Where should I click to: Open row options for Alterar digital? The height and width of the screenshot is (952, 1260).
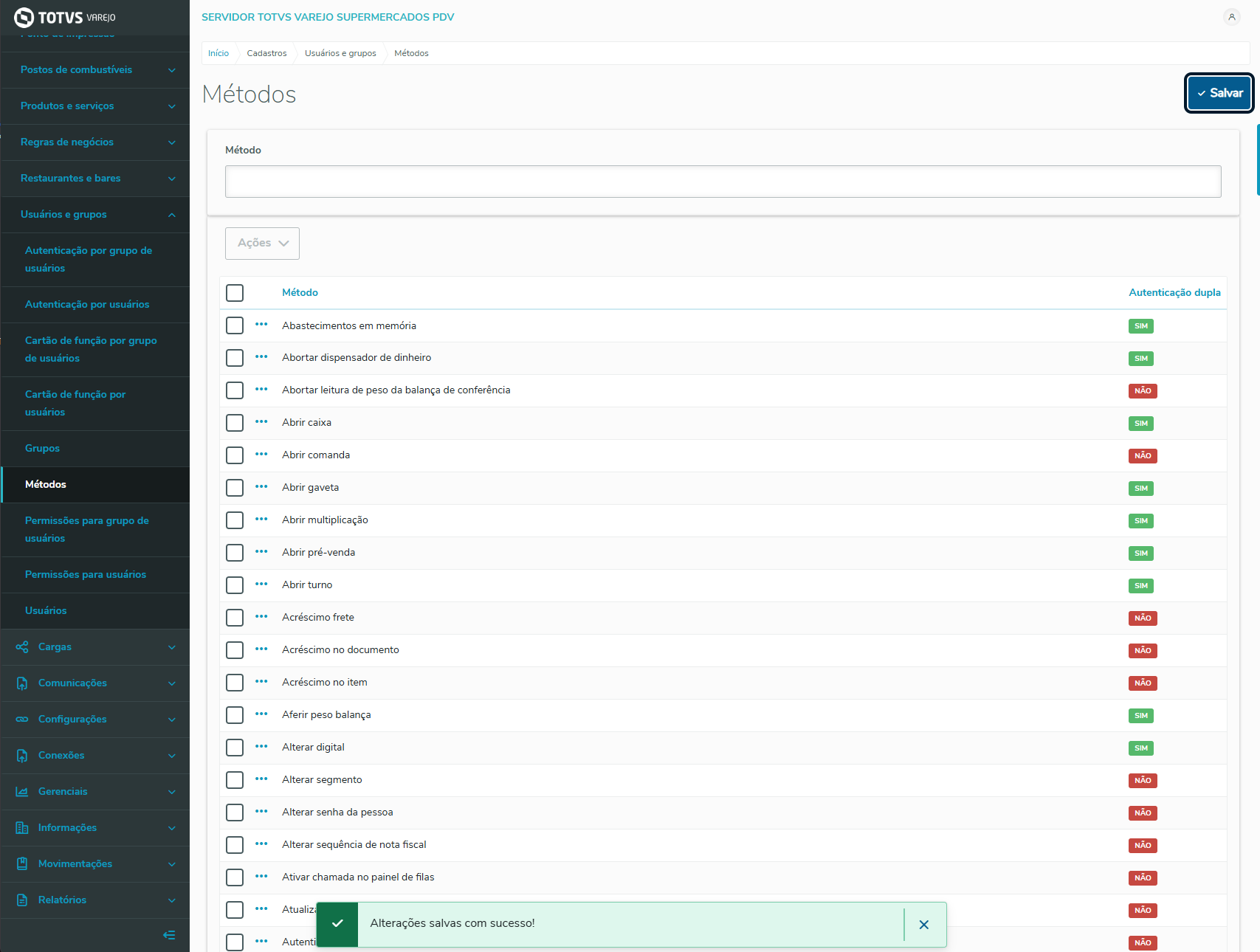click(x=261, y=747)
